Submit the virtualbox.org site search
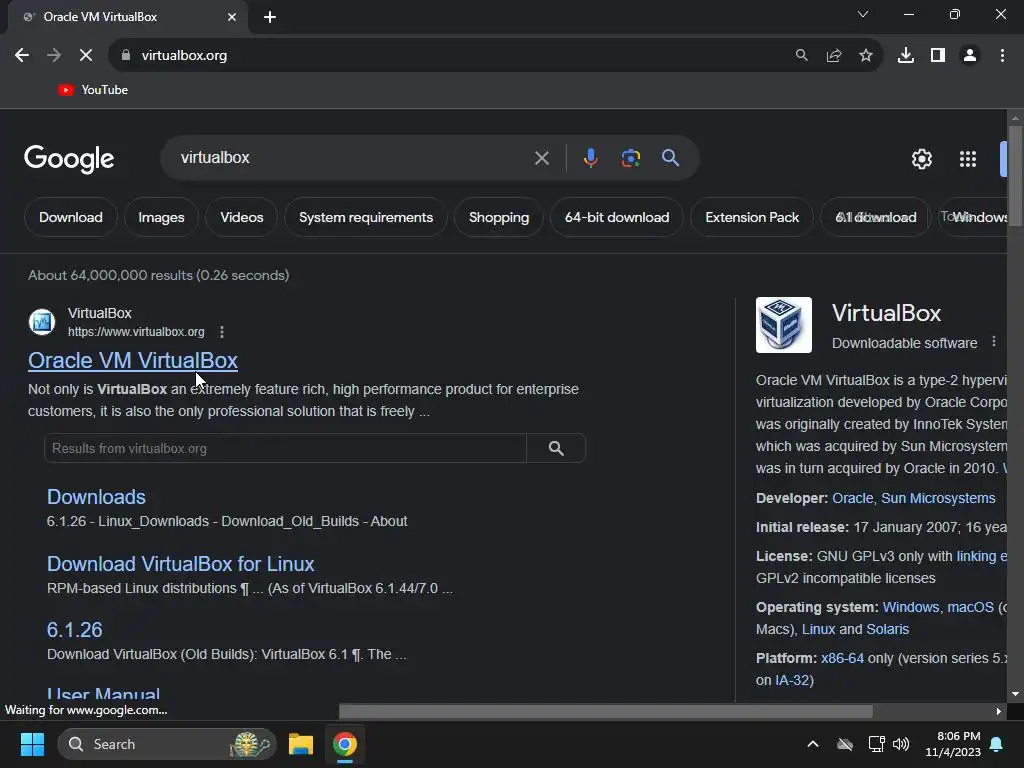Viewport: 1024px width, 768px height. pyautogui.click(x=556, y=448)
